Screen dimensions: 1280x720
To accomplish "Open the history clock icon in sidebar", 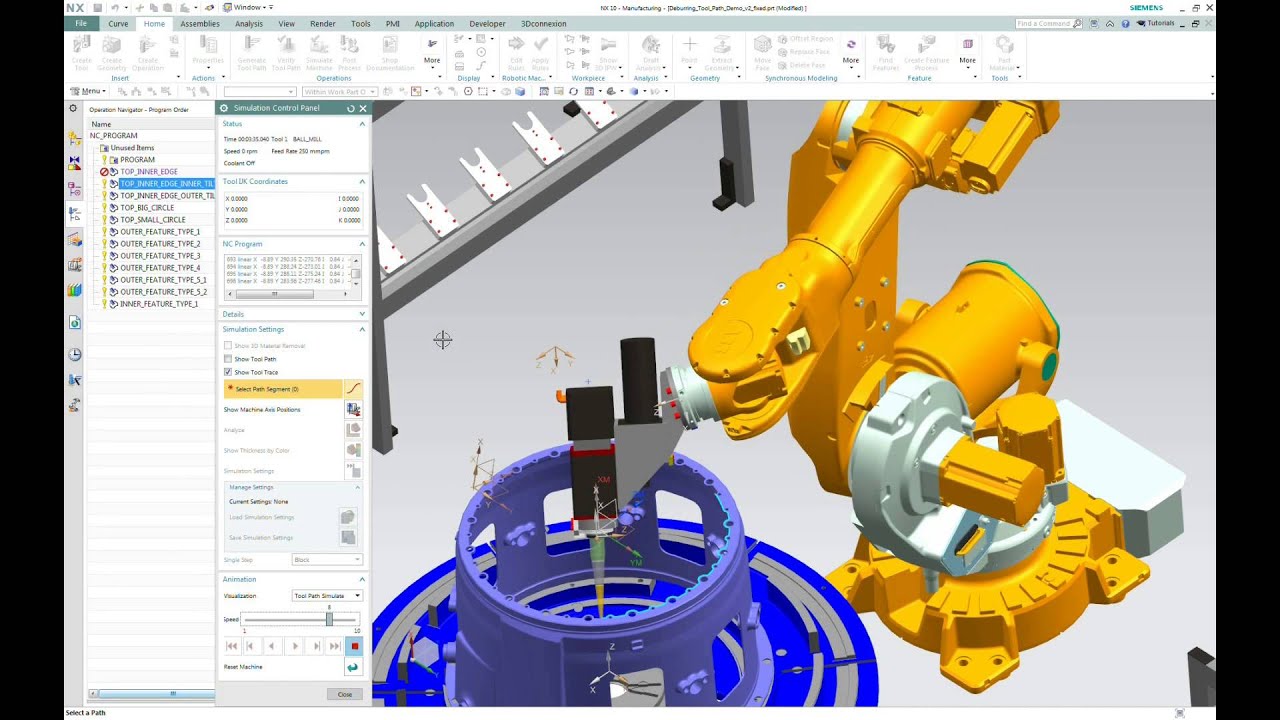I will coord(75,355).
